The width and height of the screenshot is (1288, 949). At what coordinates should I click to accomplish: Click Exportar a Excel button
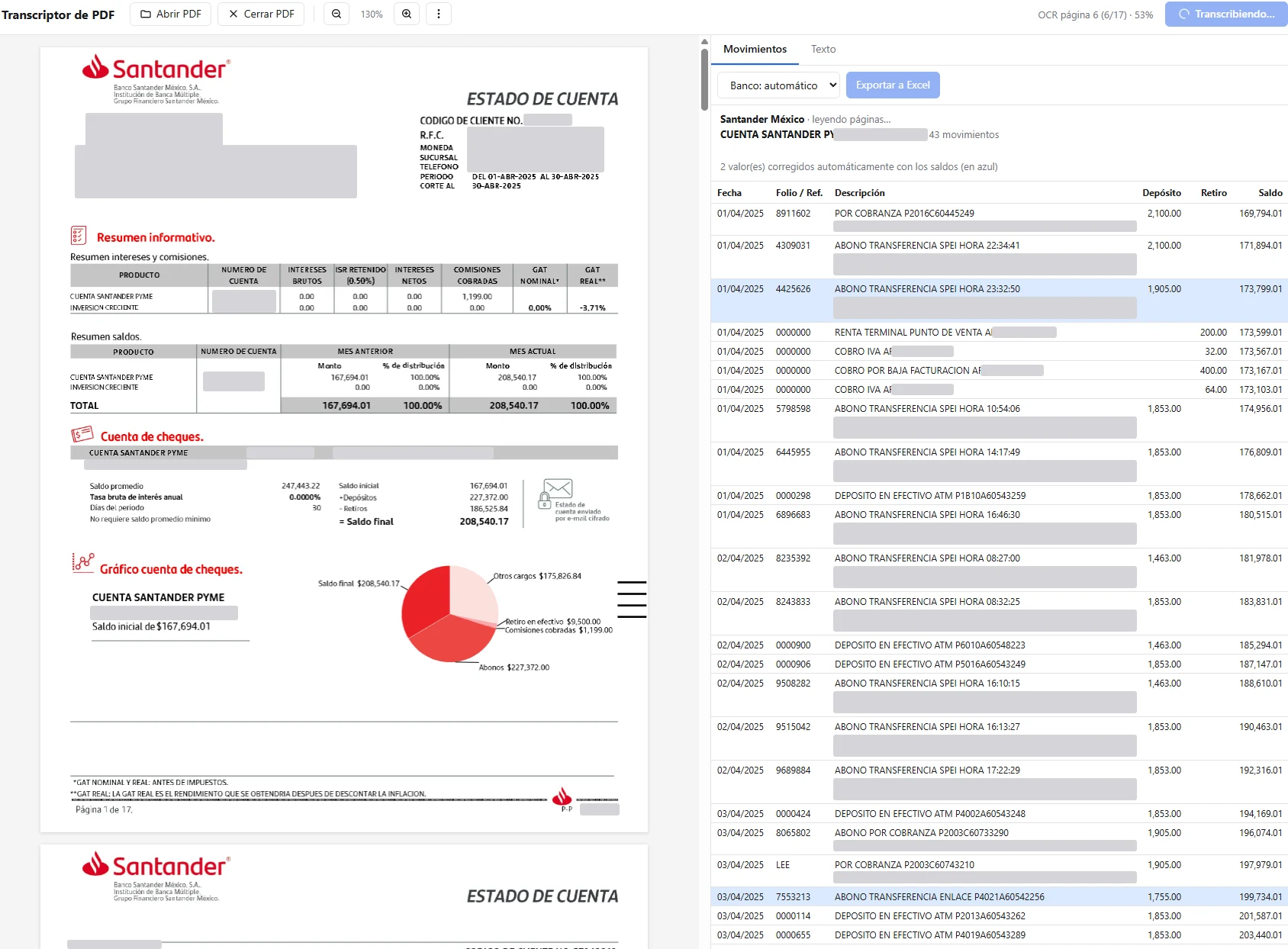893,85
